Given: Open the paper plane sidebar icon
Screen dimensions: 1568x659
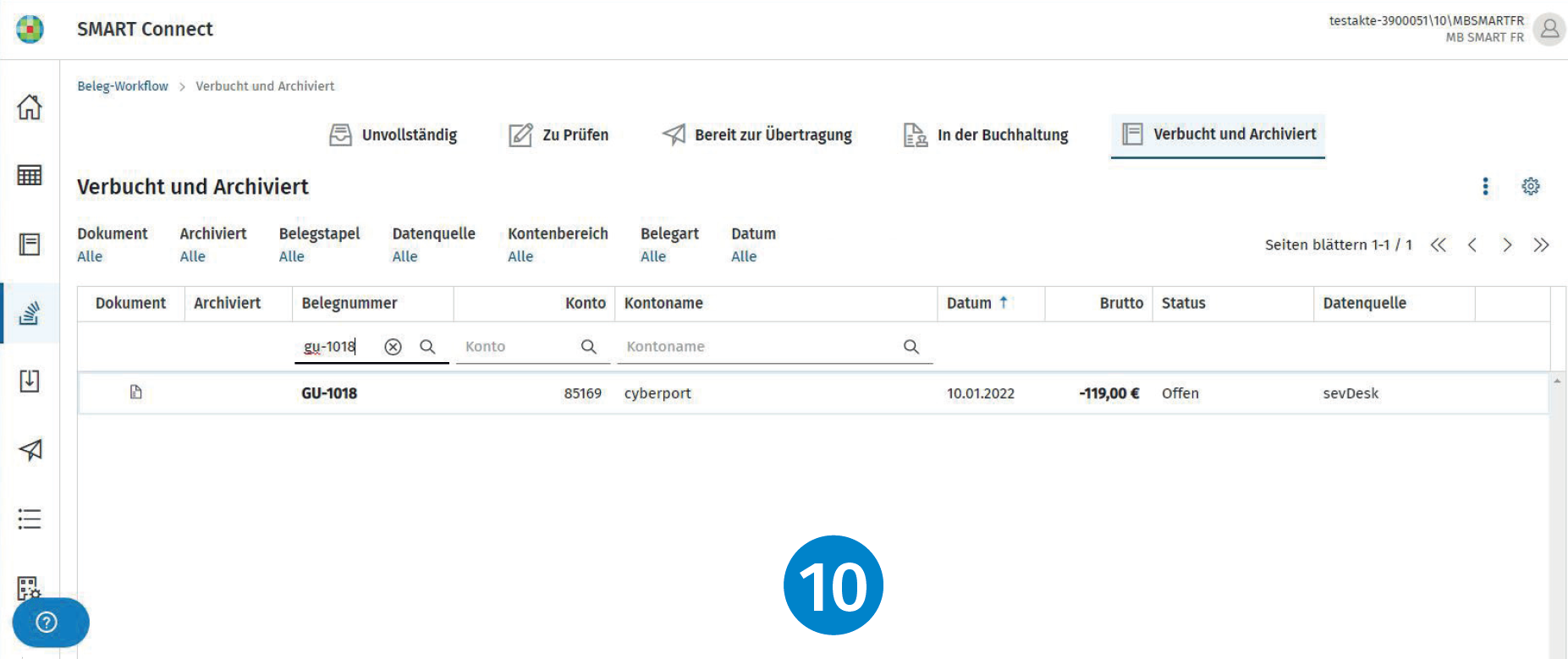Looking at the screenshot, I should (x=30, y=449).
